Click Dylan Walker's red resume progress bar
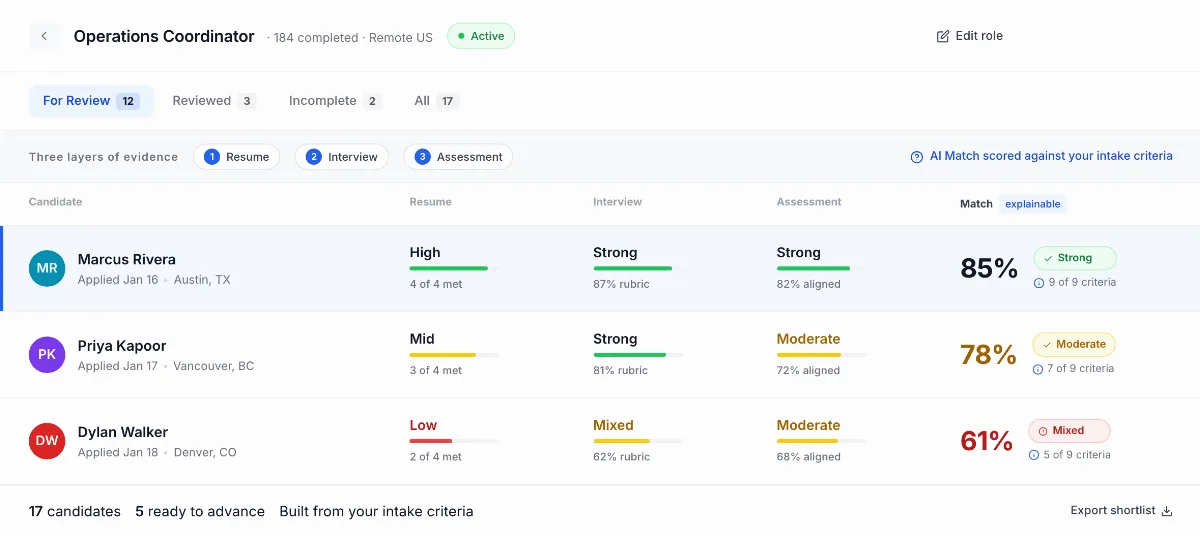1200x536 pixels. [454, 441]
